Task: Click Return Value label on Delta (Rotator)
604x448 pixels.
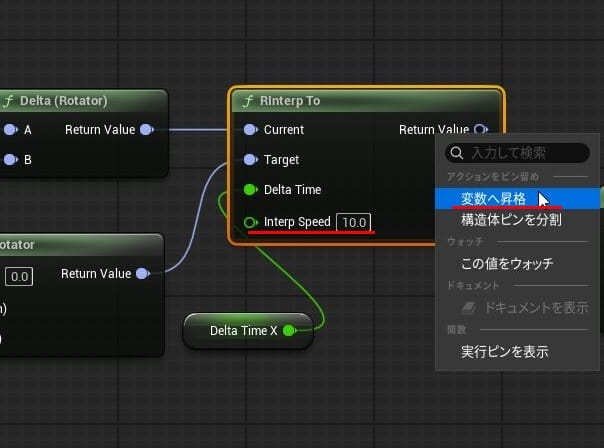Action: [100, 130]
